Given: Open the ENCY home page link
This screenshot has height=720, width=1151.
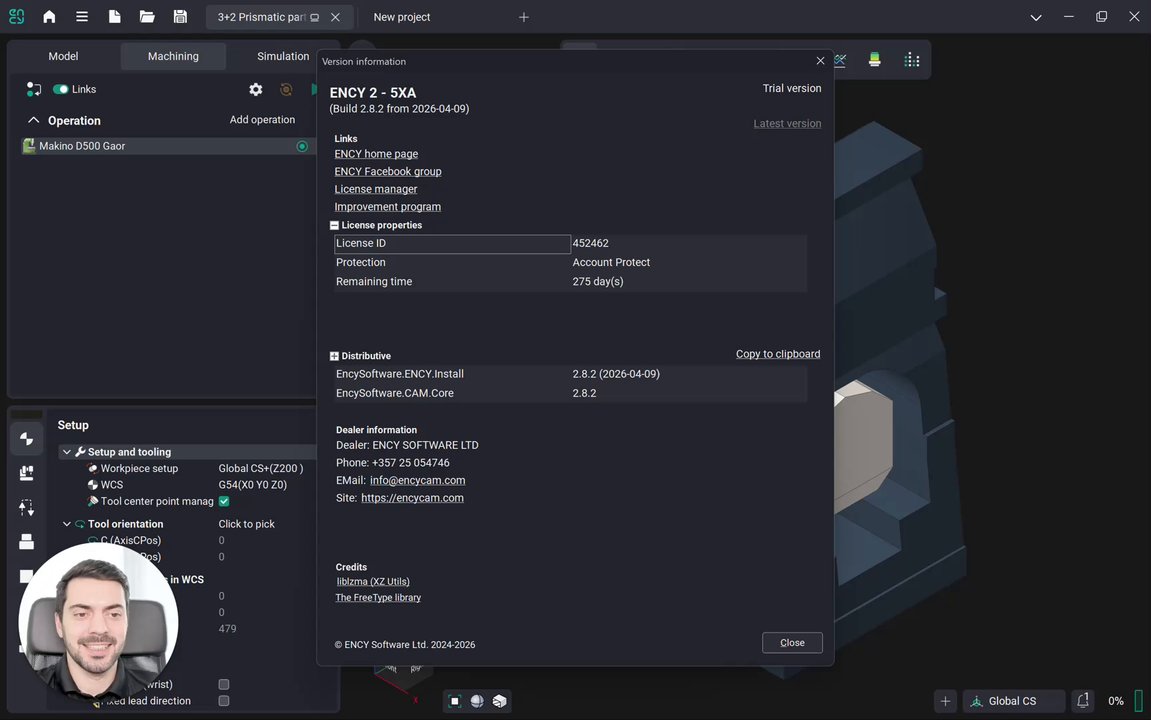Looking at the screenshot, I should [x=376, y=153].
